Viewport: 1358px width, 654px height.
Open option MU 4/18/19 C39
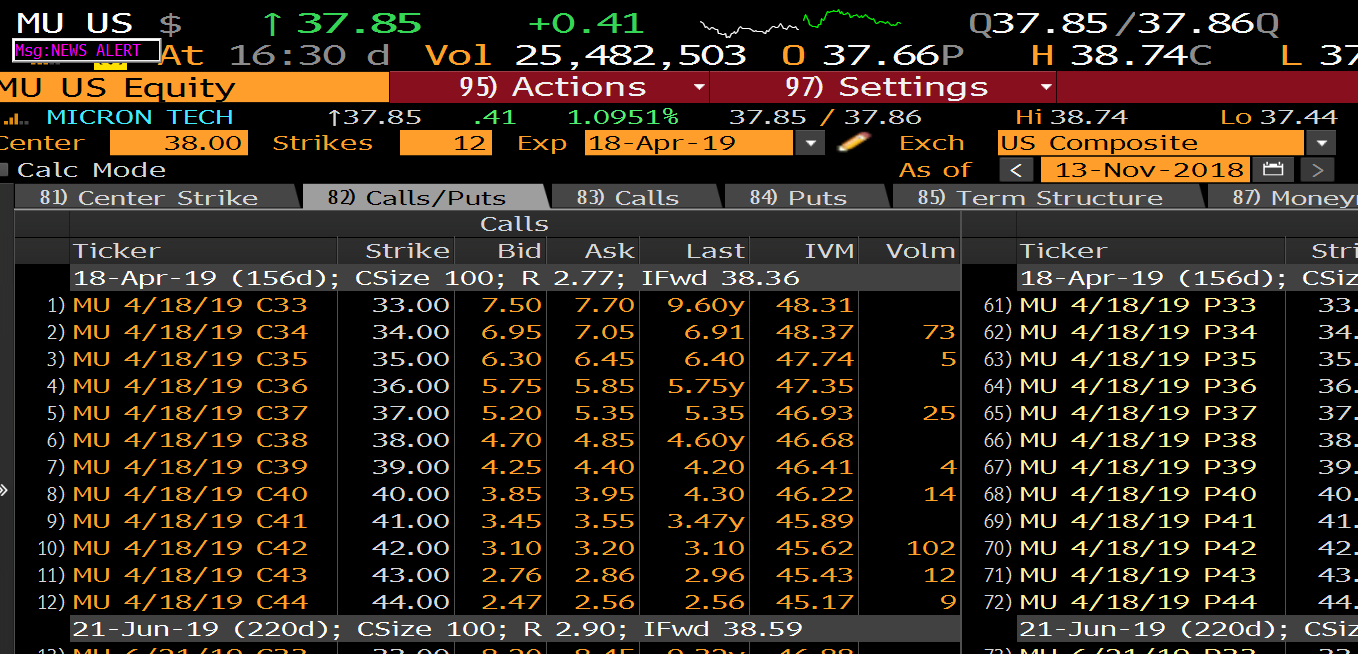pyautogui.click(x=190, y=466)
